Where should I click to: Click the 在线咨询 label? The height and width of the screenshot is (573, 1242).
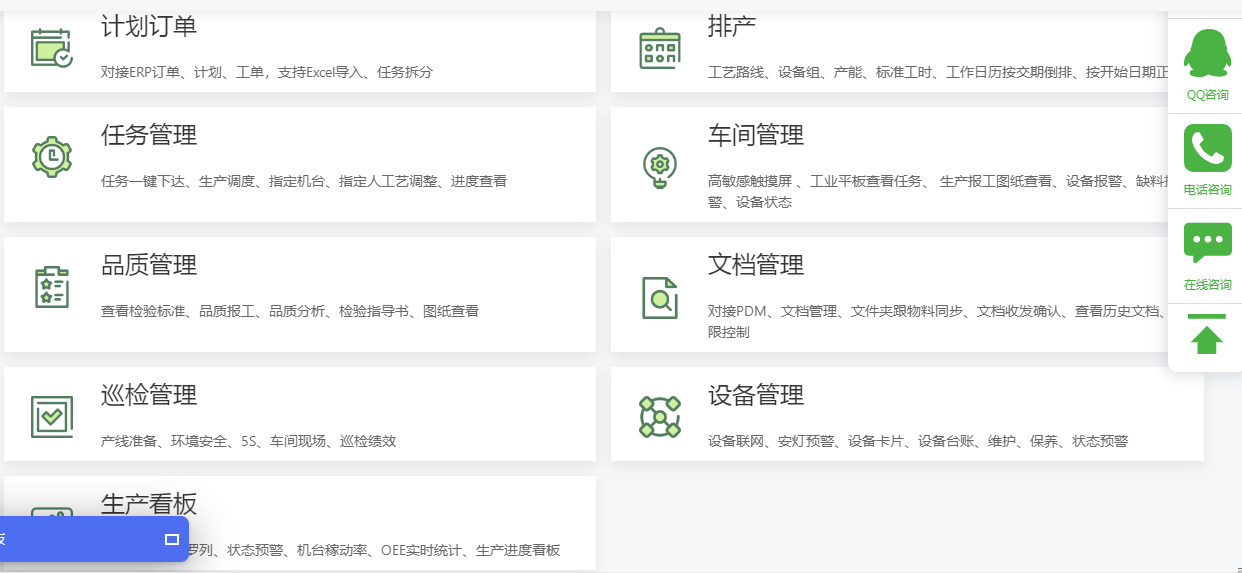(1207, 285)
